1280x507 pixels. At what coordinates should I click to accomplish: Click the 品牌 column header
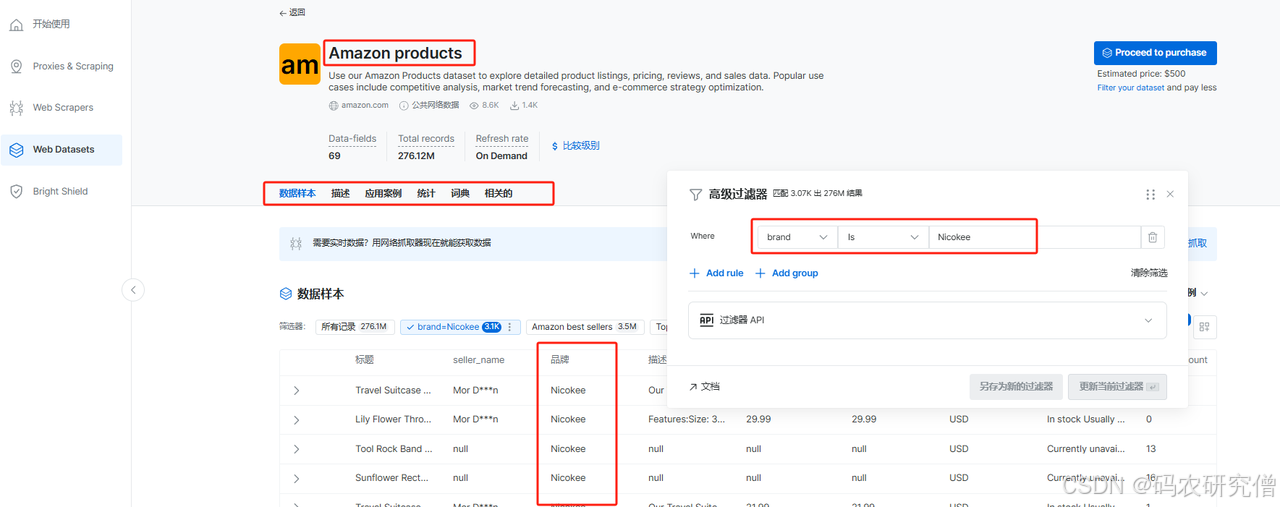coord(560,360)
